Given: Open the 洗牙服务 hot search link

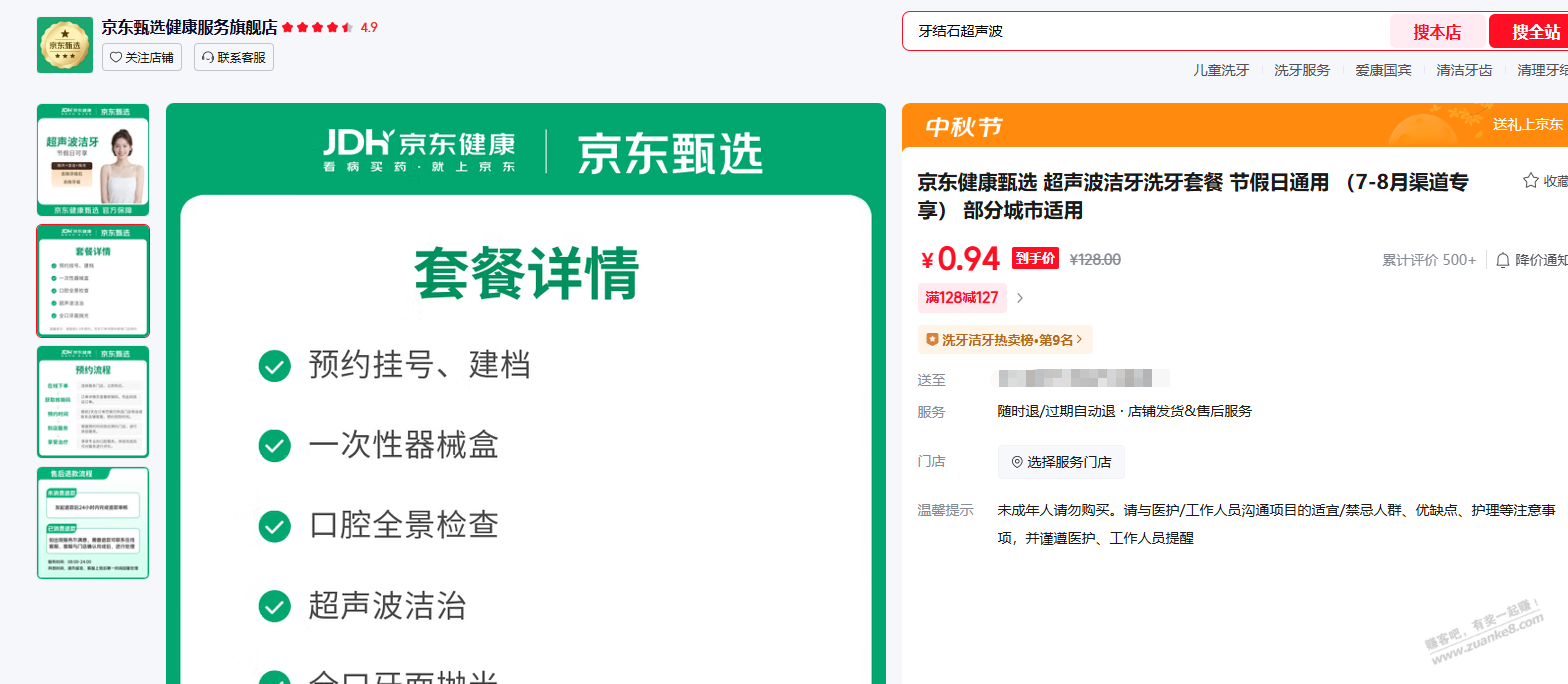Looking at the screenshot, I should [1302, 70].
